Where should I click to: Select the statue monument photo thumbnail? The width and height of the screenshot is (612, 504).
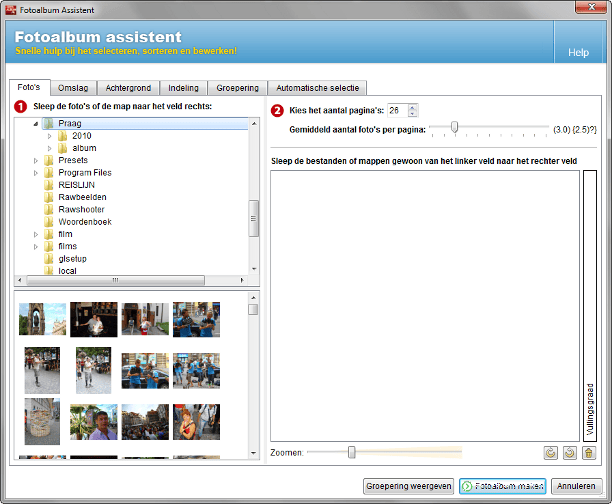43,319
